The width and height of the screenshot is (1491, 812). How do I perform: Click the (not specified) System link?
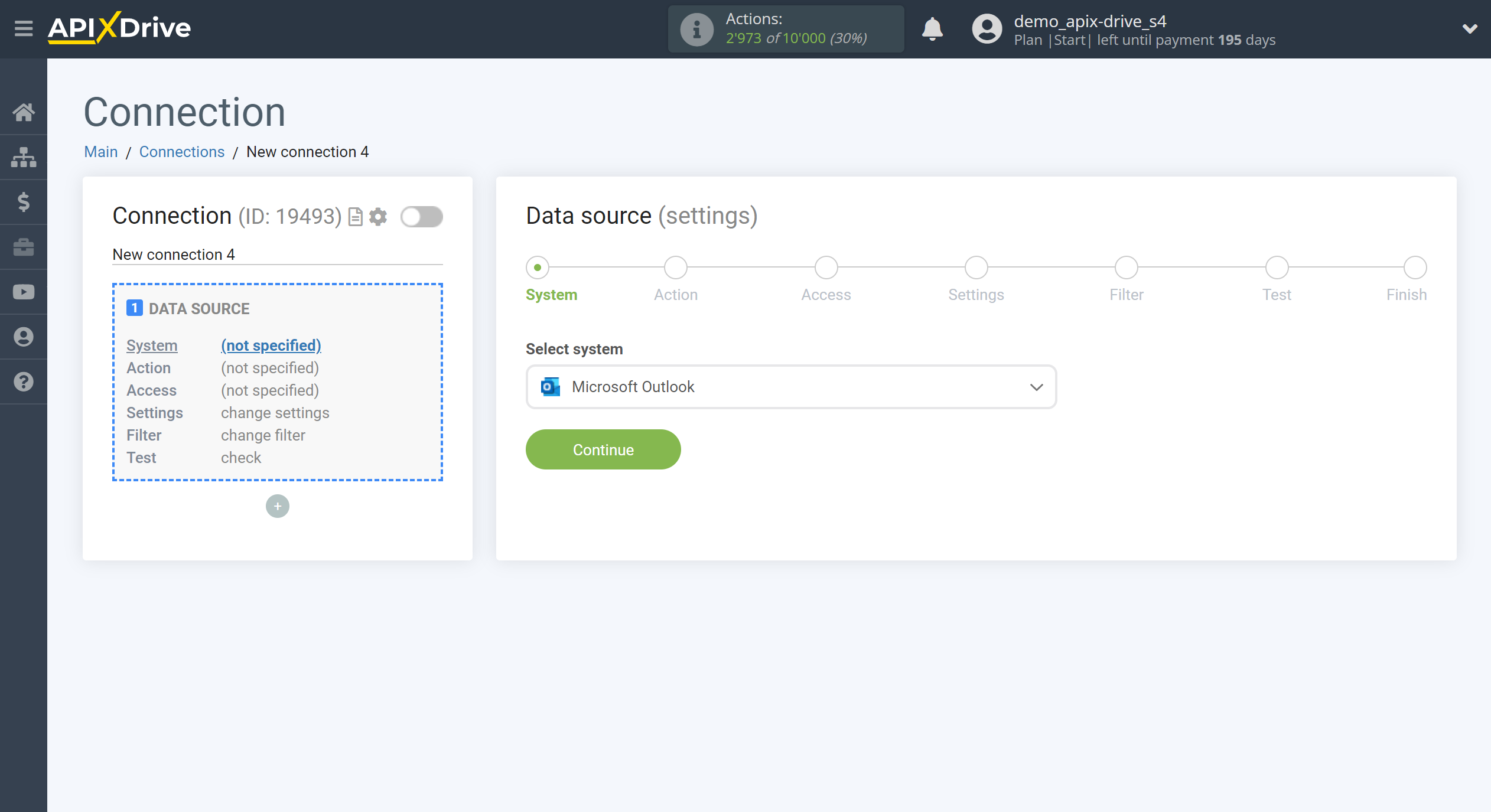pos(270,345)
